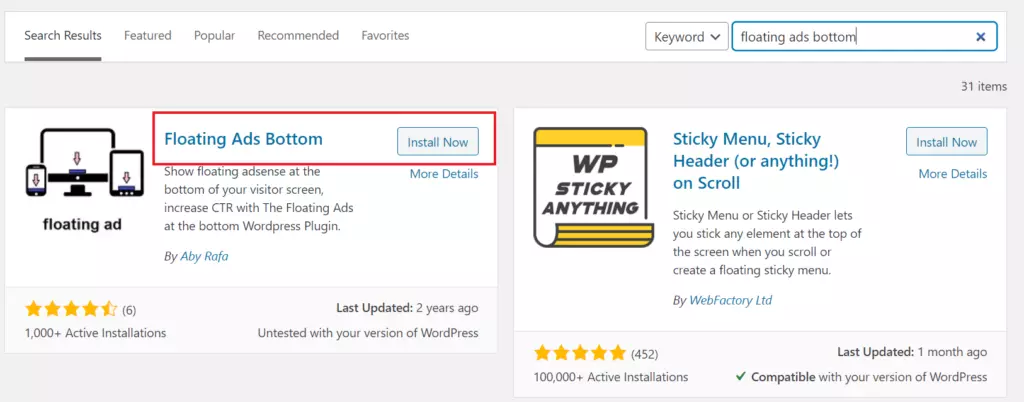Open the Keyword search type dropdown
The image size is (1024, 402).
(x=687, y=37)
